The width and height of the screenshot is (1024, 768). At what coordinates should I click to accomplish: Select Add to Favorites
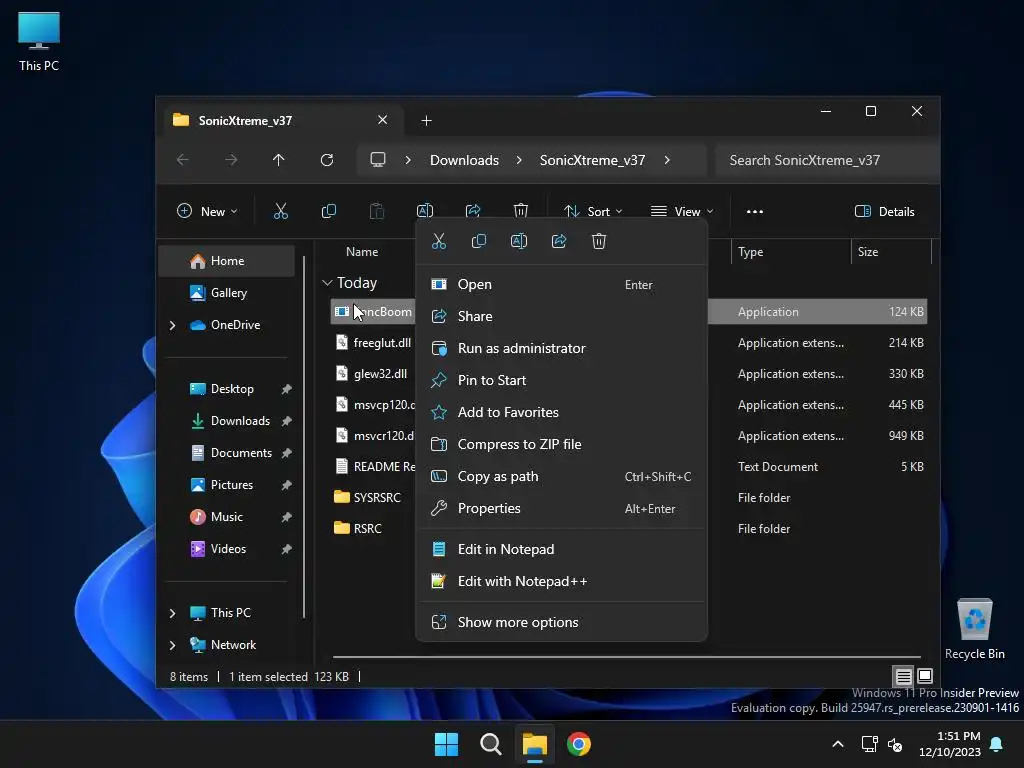(561, 413)
